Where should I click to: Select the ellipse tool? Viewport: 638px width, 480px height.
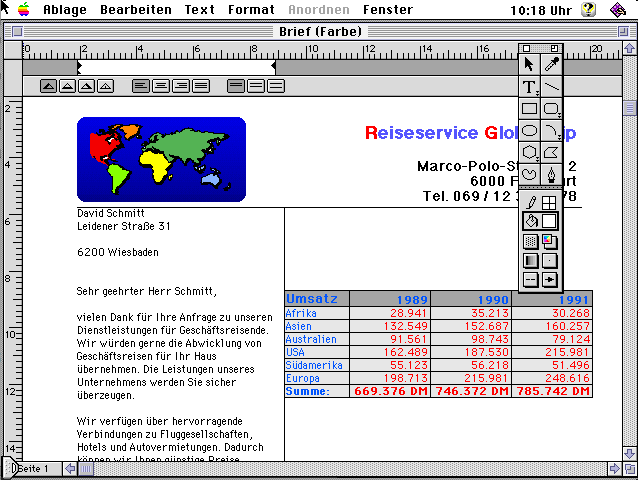coord(529,131)
